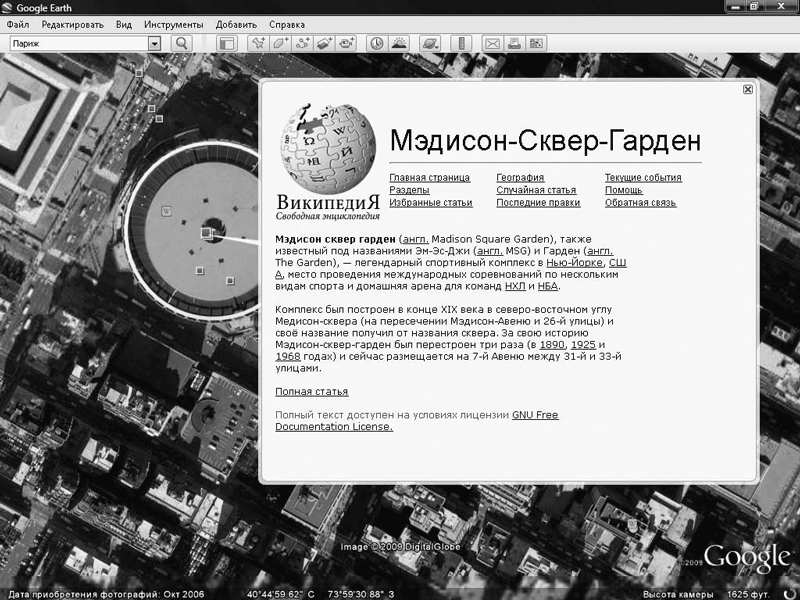The height and width of the screenshot is (600, 800).
Task: Open the Разделы link
Action: 409,190
